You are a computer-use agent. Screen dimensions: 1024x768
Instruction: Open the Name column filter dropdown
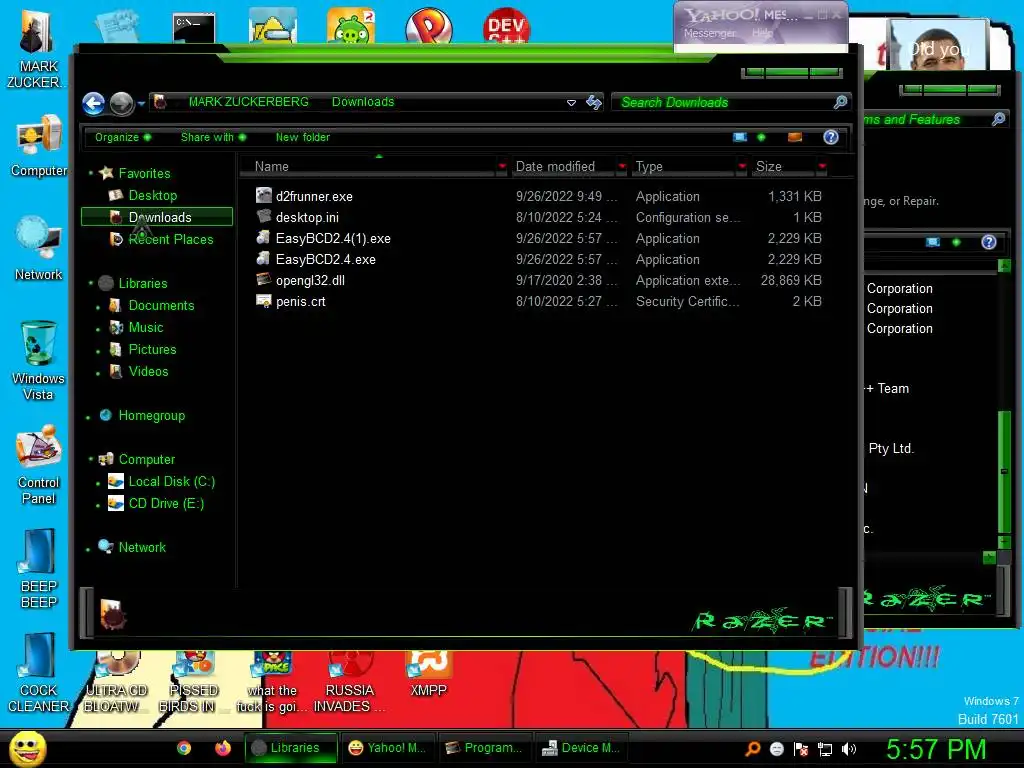click(502, 167)
